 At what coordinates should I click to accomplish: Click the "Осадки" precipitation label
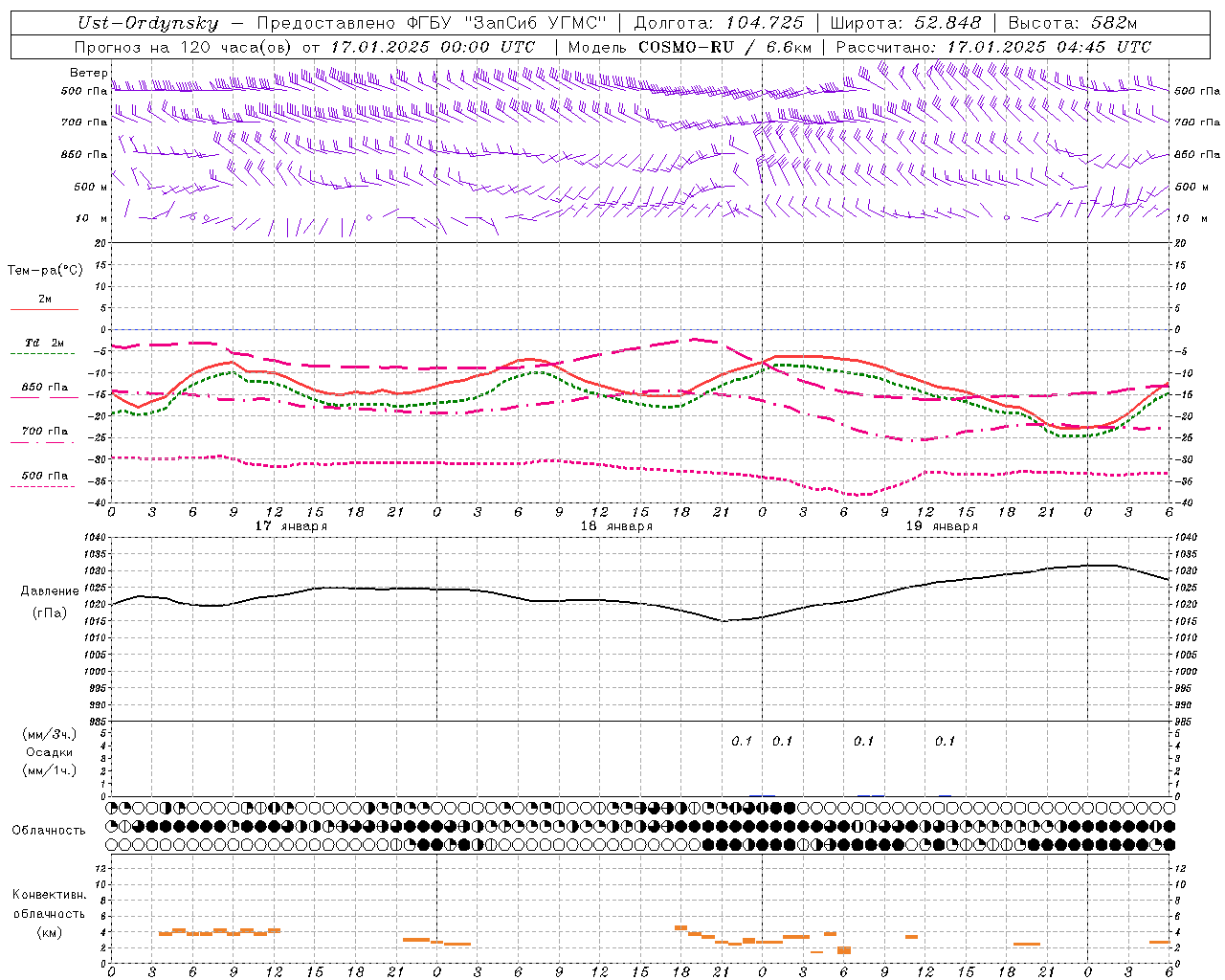point(50,752)
